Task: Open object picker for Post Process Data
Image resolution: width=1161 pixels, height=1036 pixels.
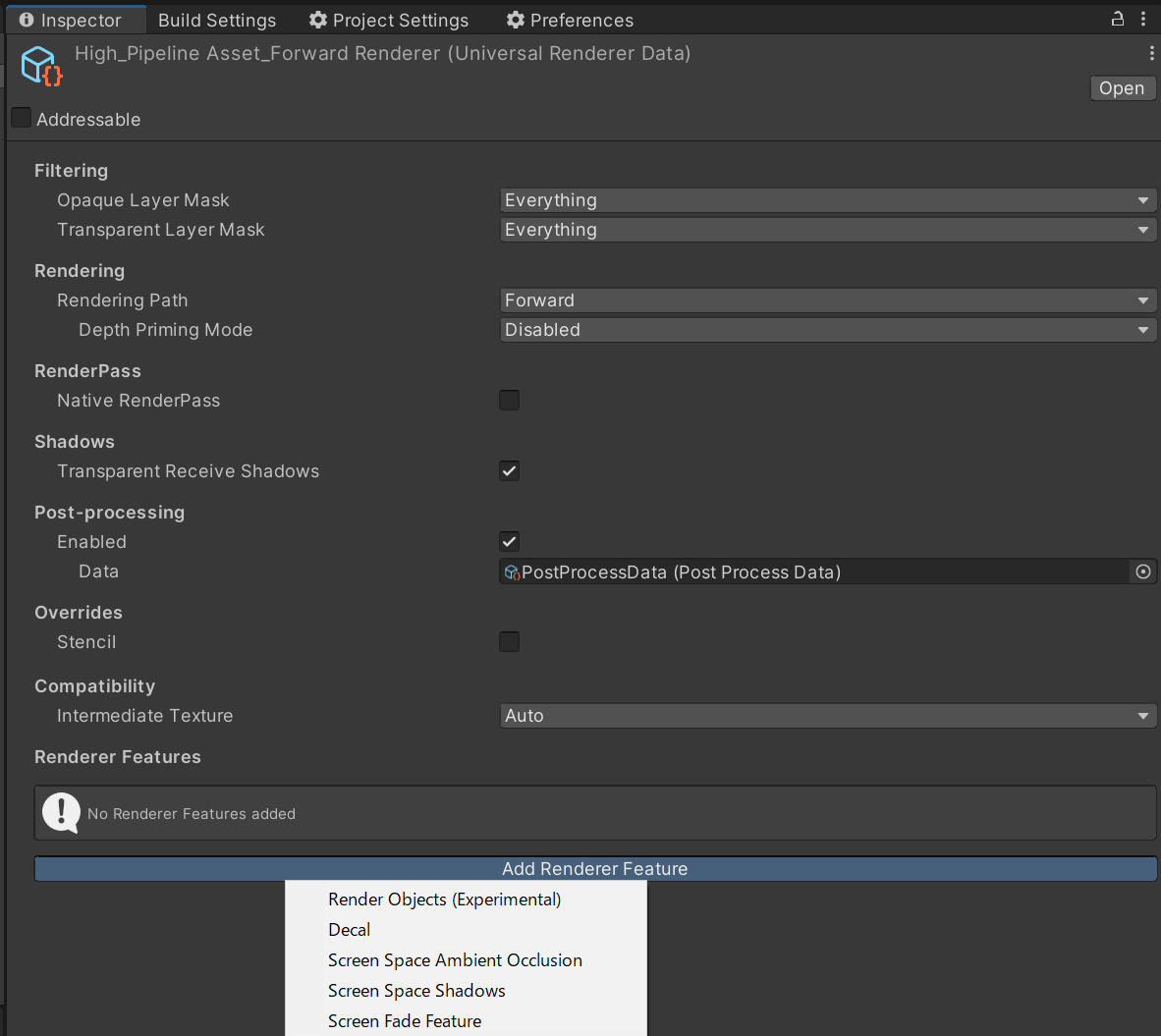Action: (1143, 572)
